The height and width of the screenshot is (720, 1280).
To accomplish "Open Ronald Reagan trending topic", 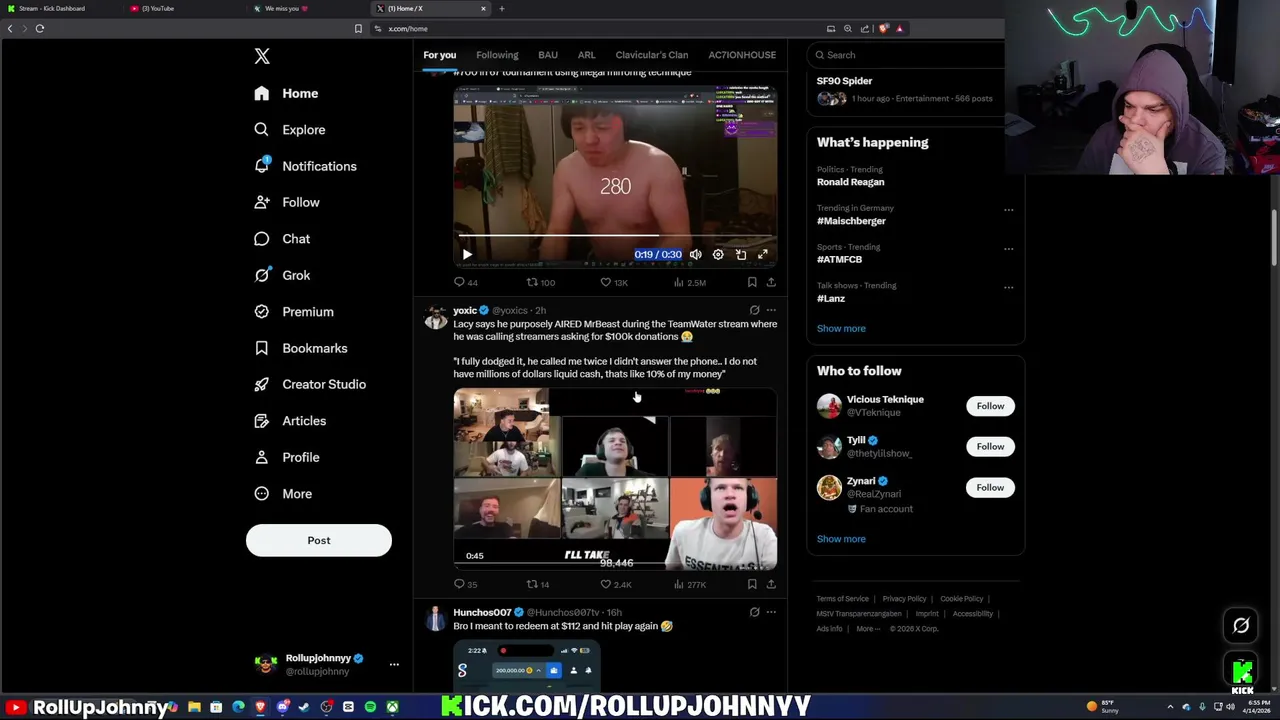I will 850,182.
